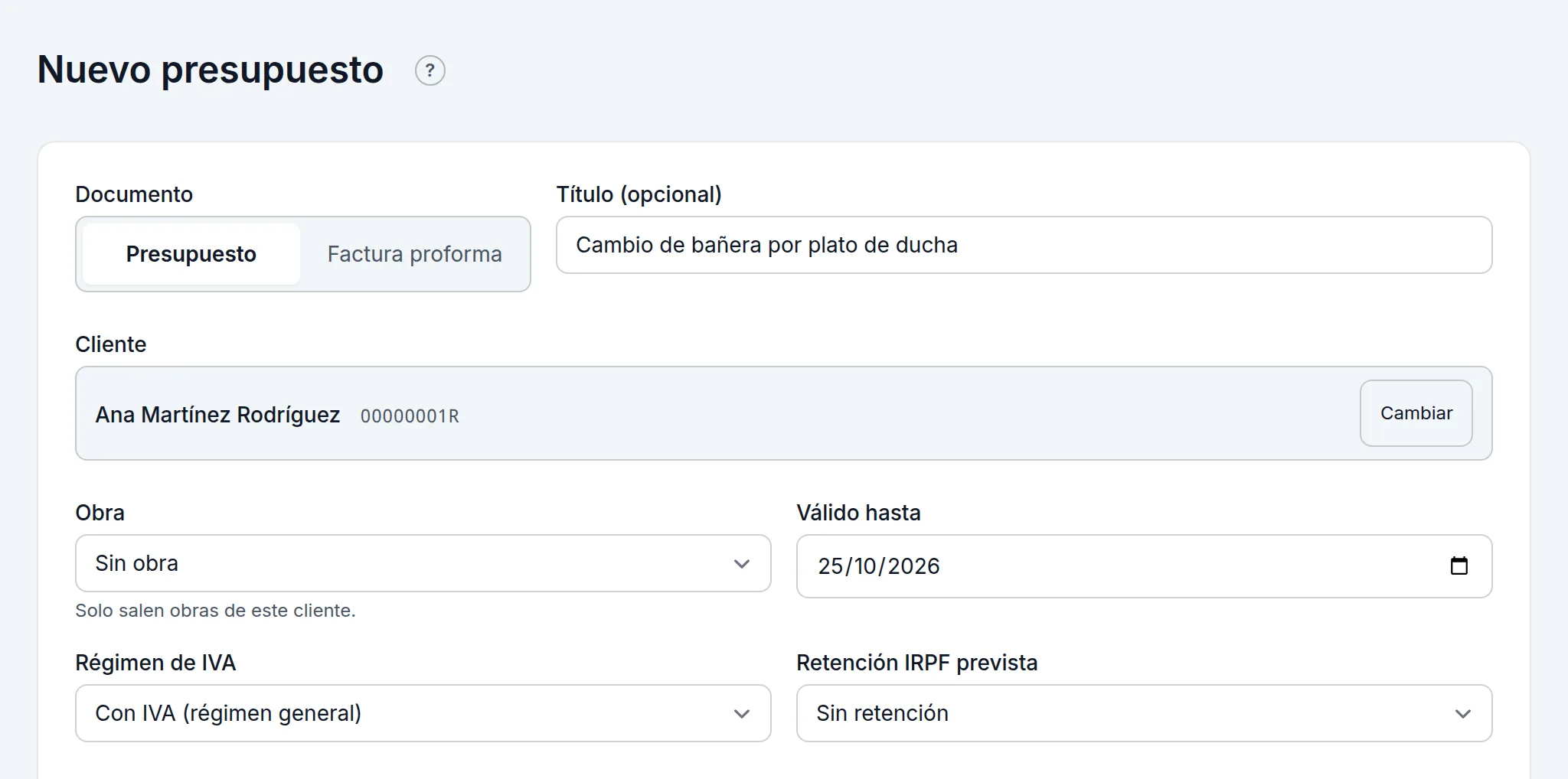Click the Retención IRPF prevista label
Viewport: 1568px width, 779px height.
click(917, 663)
